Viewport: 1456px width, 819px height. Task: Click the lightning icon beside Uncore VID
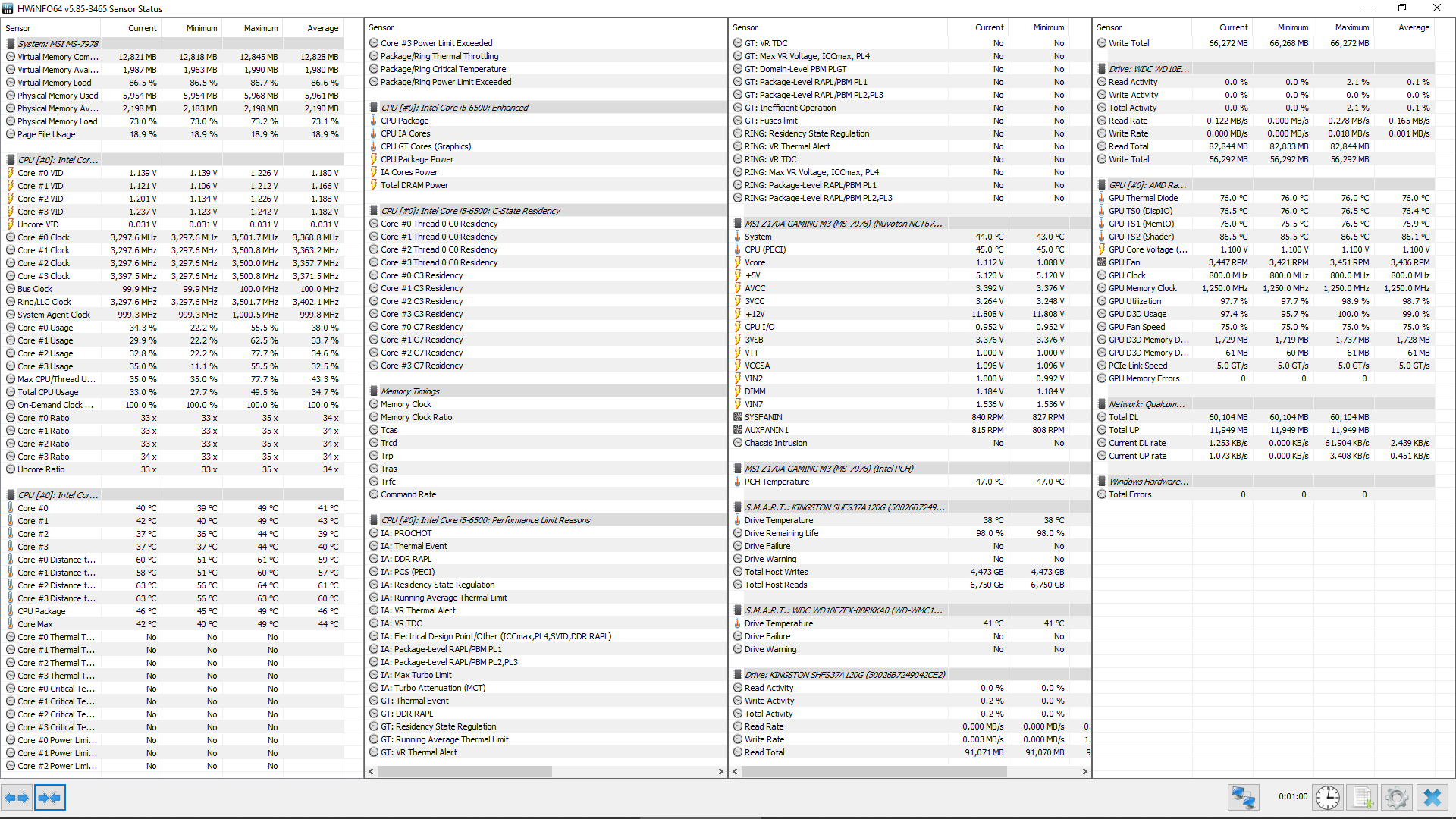click(11, 224)
